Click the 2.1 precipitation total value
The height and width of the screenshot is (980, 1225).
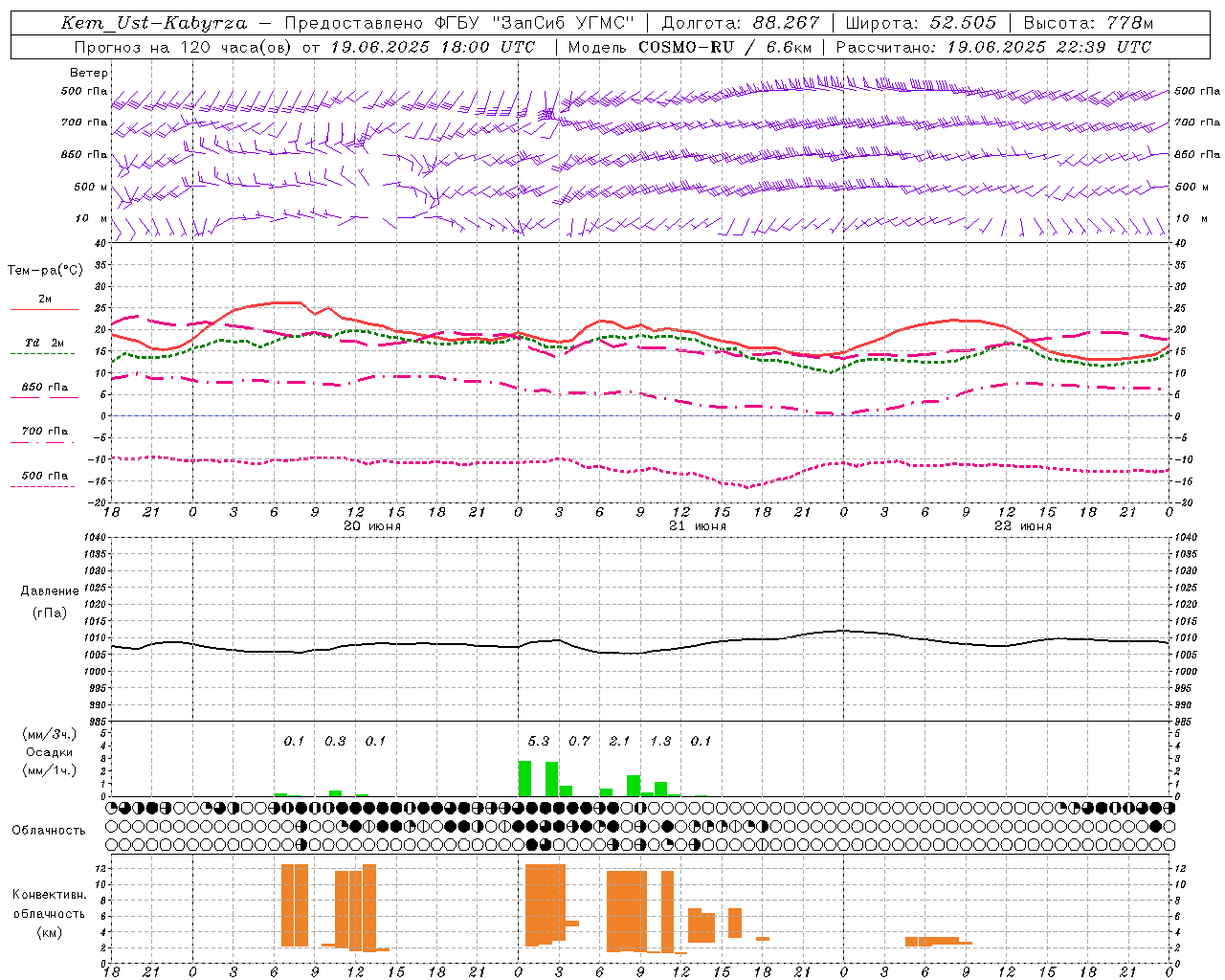click(x=619, y=742)
